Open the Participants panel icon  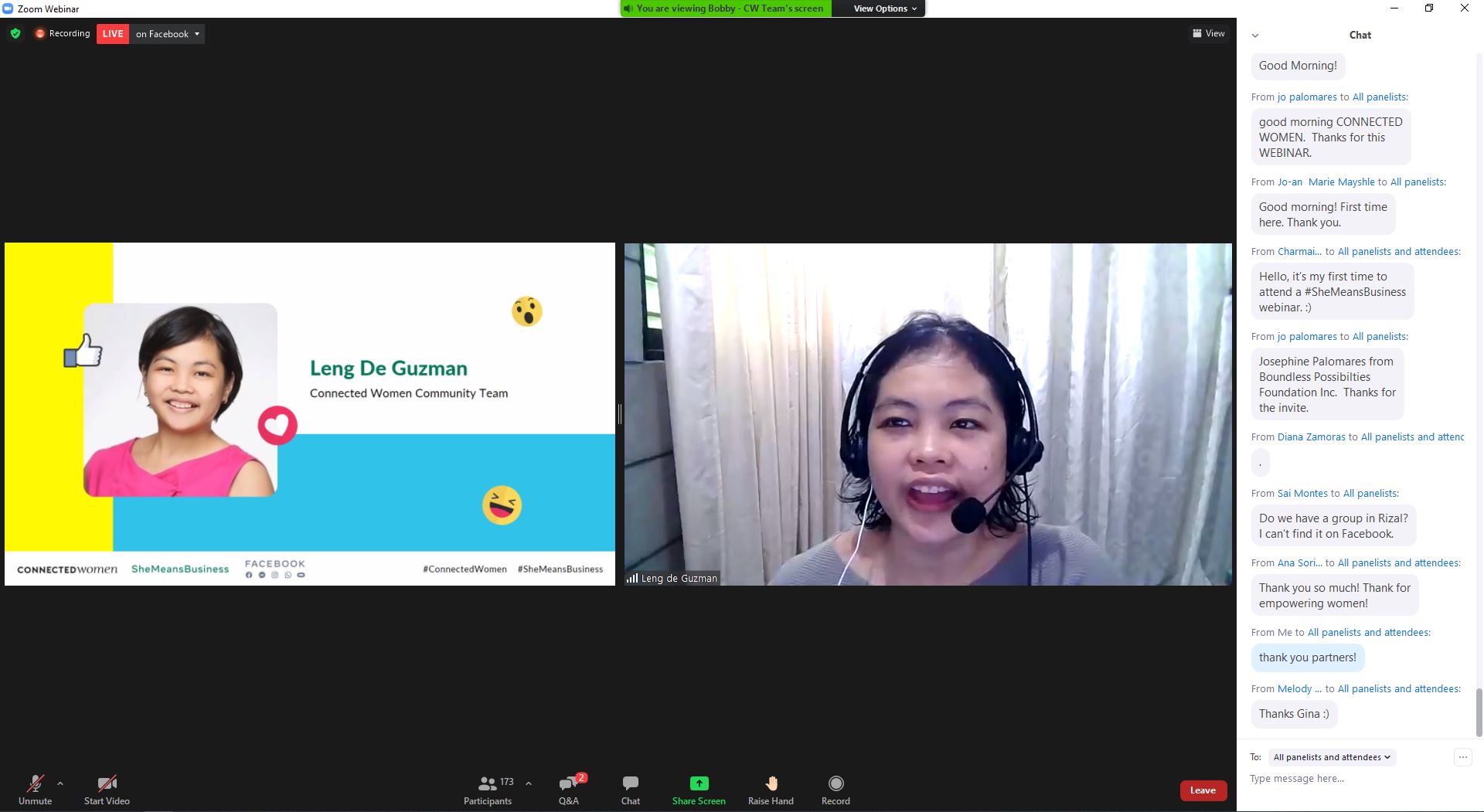488,783
